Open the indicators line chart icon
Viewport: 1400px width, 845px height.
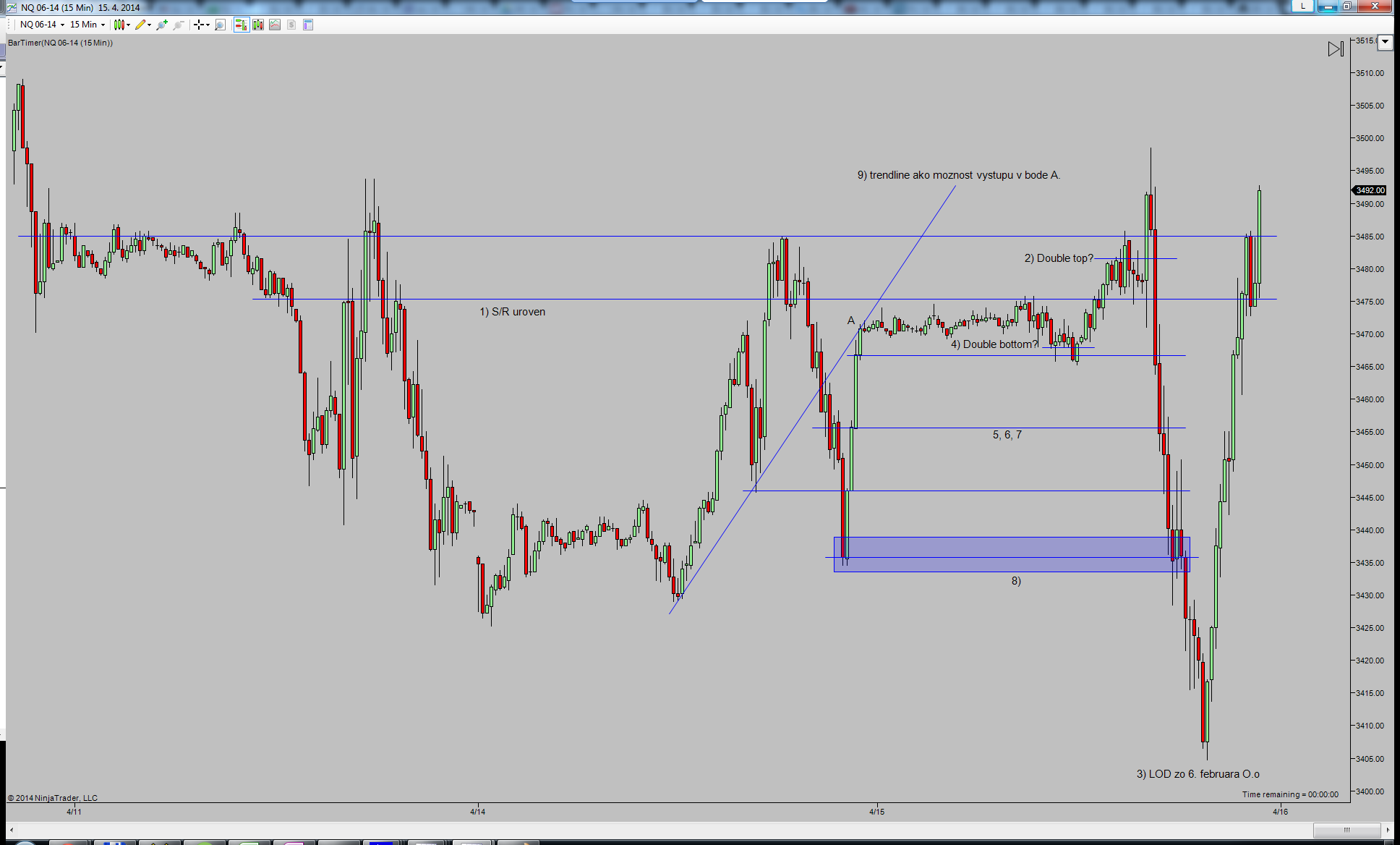click(275, 25)
